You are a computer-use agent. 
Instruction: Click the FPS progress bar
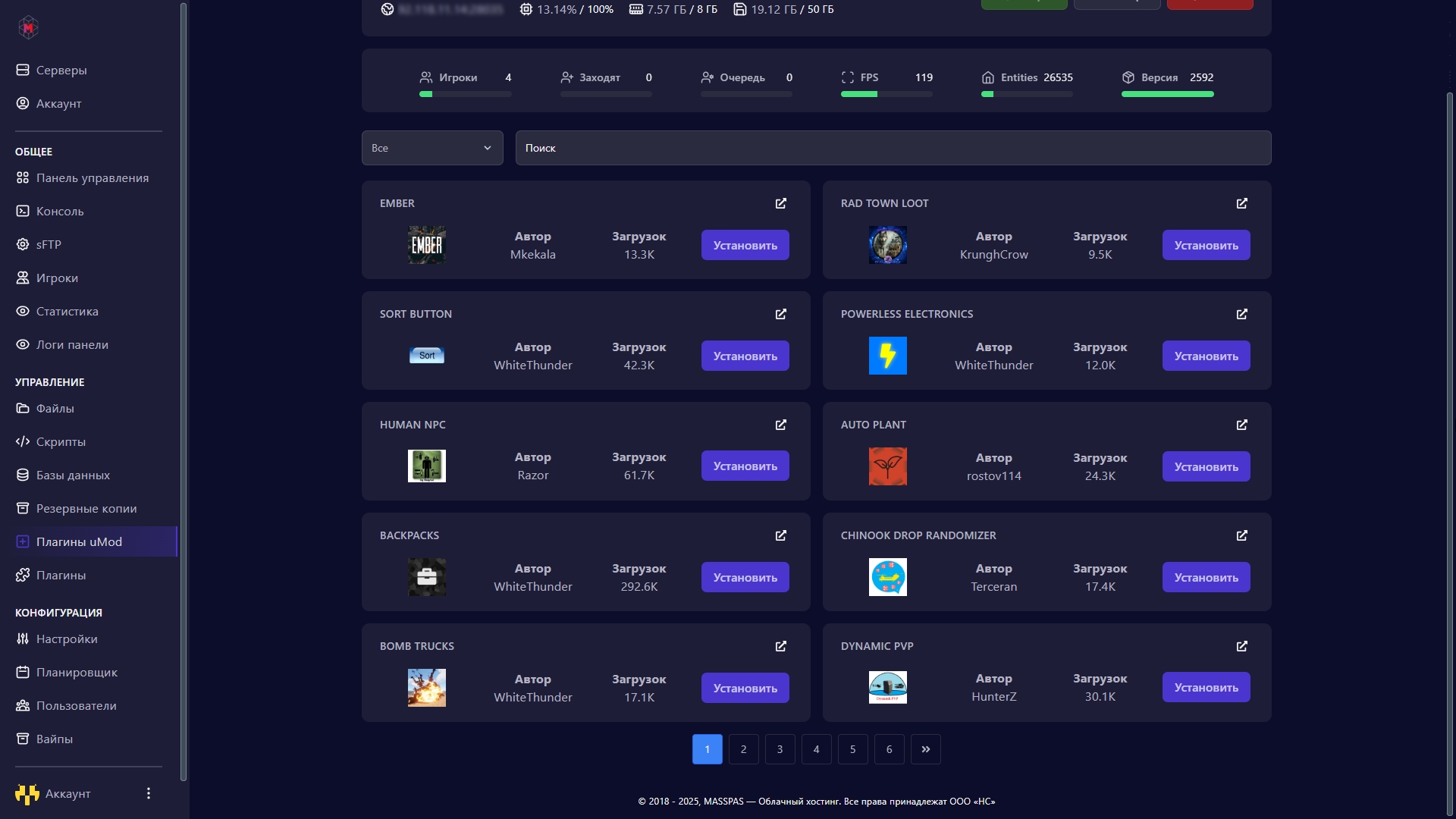tap(886, 94)
